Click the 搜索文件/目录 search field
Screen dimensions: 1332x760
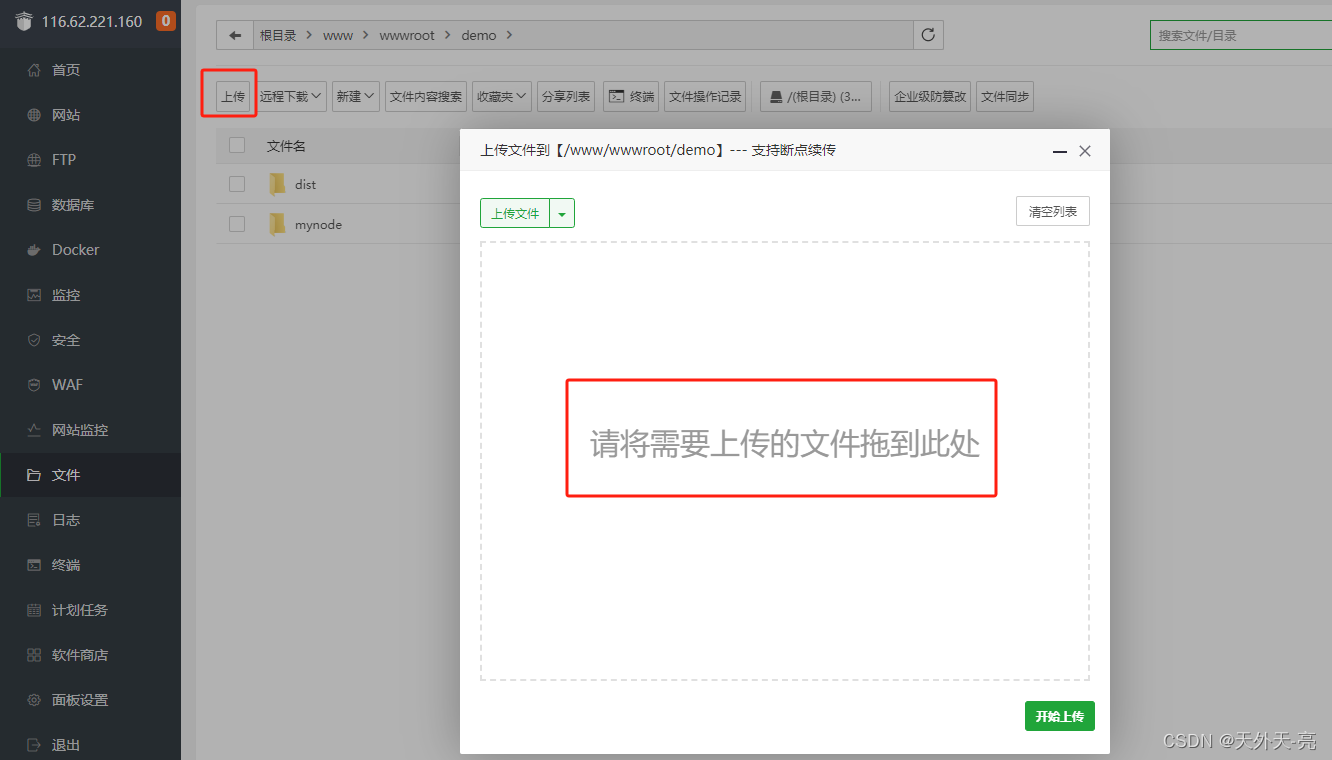[1241, 35]
